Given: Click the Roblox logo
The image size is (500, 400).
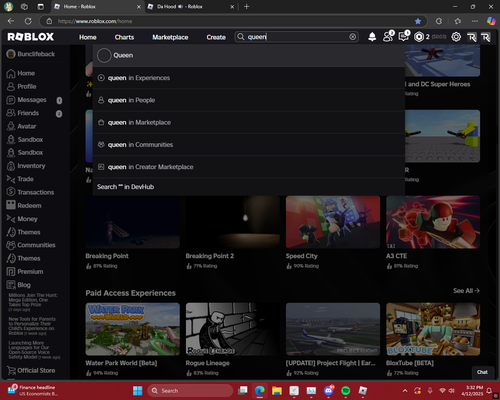Looking at the screenshot, I should 30,37.
